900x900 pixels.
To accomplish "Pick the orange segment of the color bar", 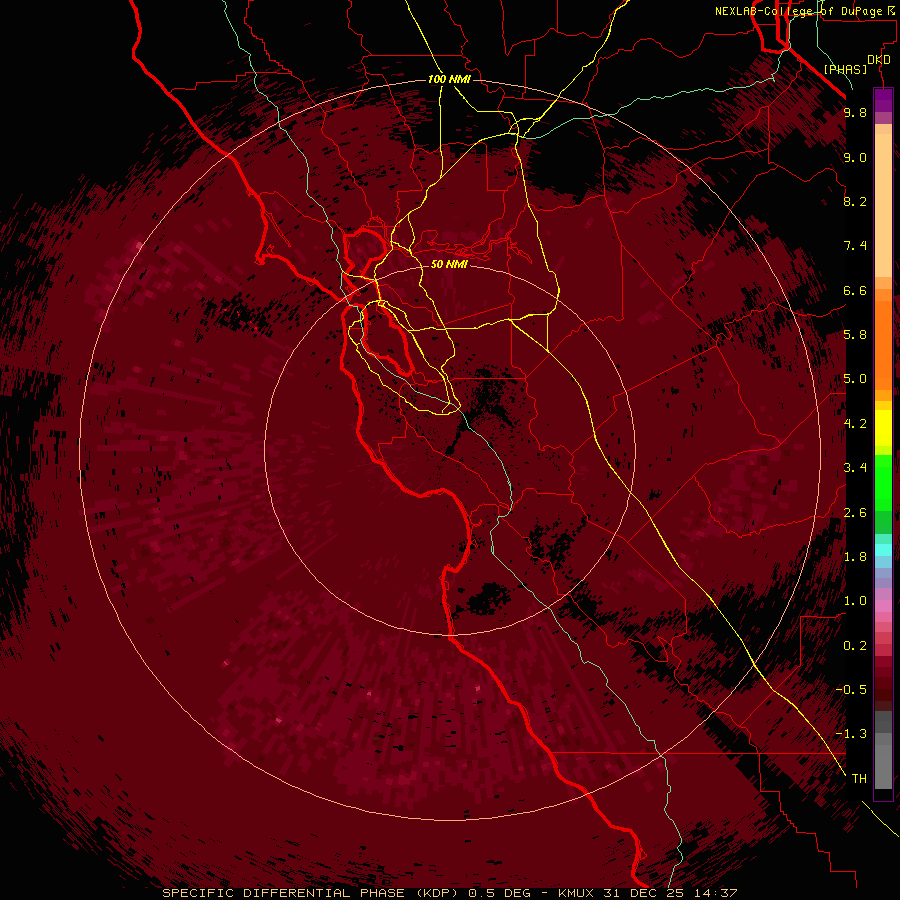I will coord(883,345).
